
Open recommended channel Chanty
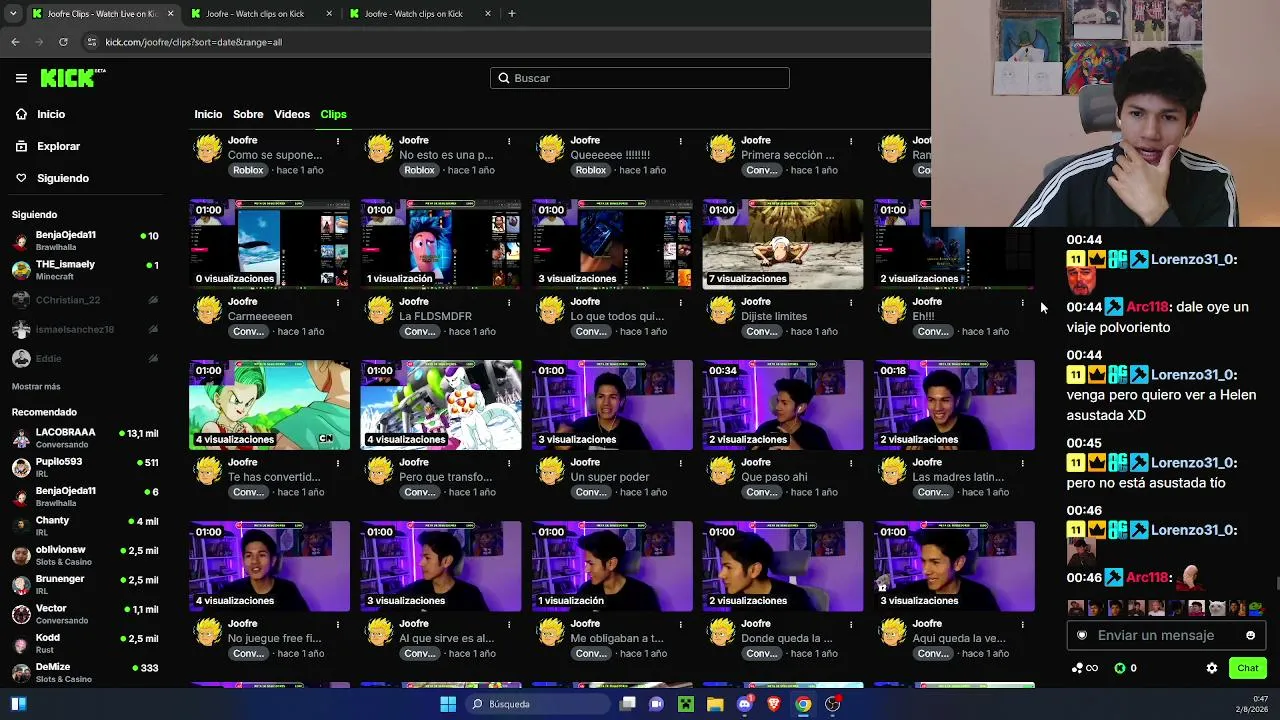(x=85, y=526)
